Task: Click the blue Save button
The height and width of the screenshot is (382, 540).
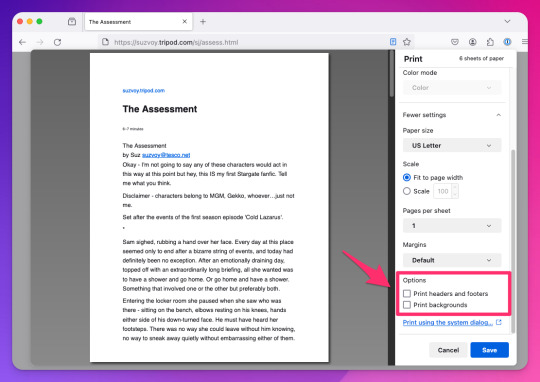Action: 489,350
